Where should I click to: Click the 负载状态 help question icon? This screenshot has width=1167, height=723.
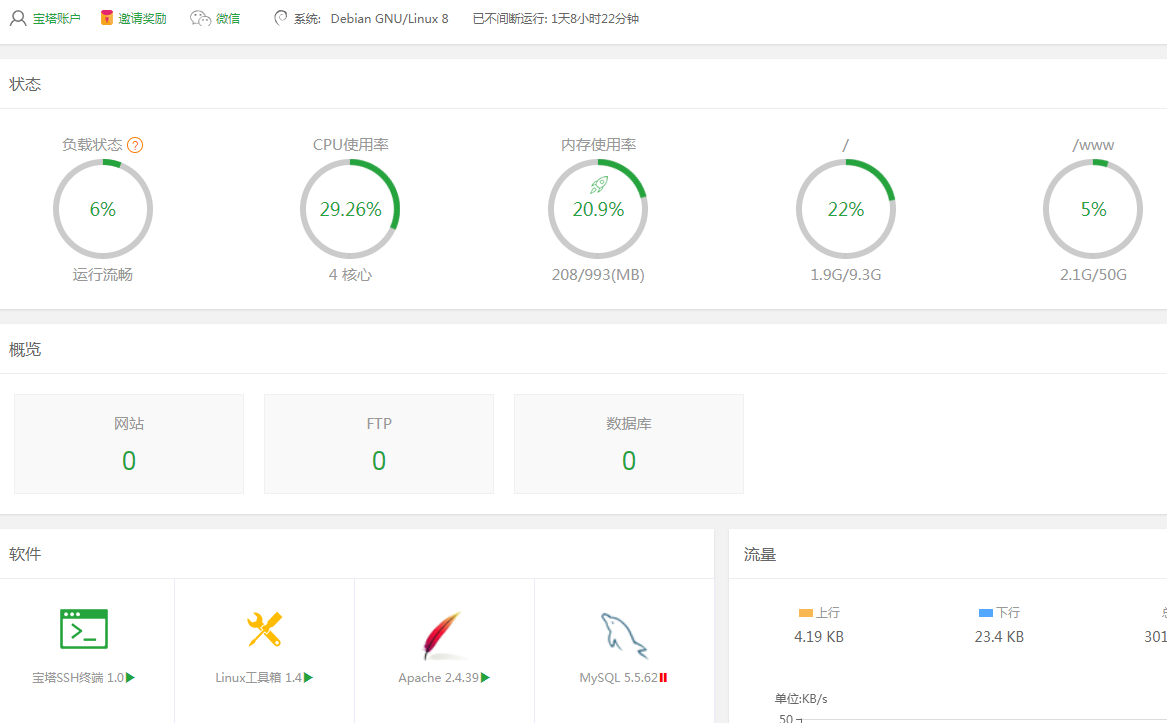pos(135,145)
